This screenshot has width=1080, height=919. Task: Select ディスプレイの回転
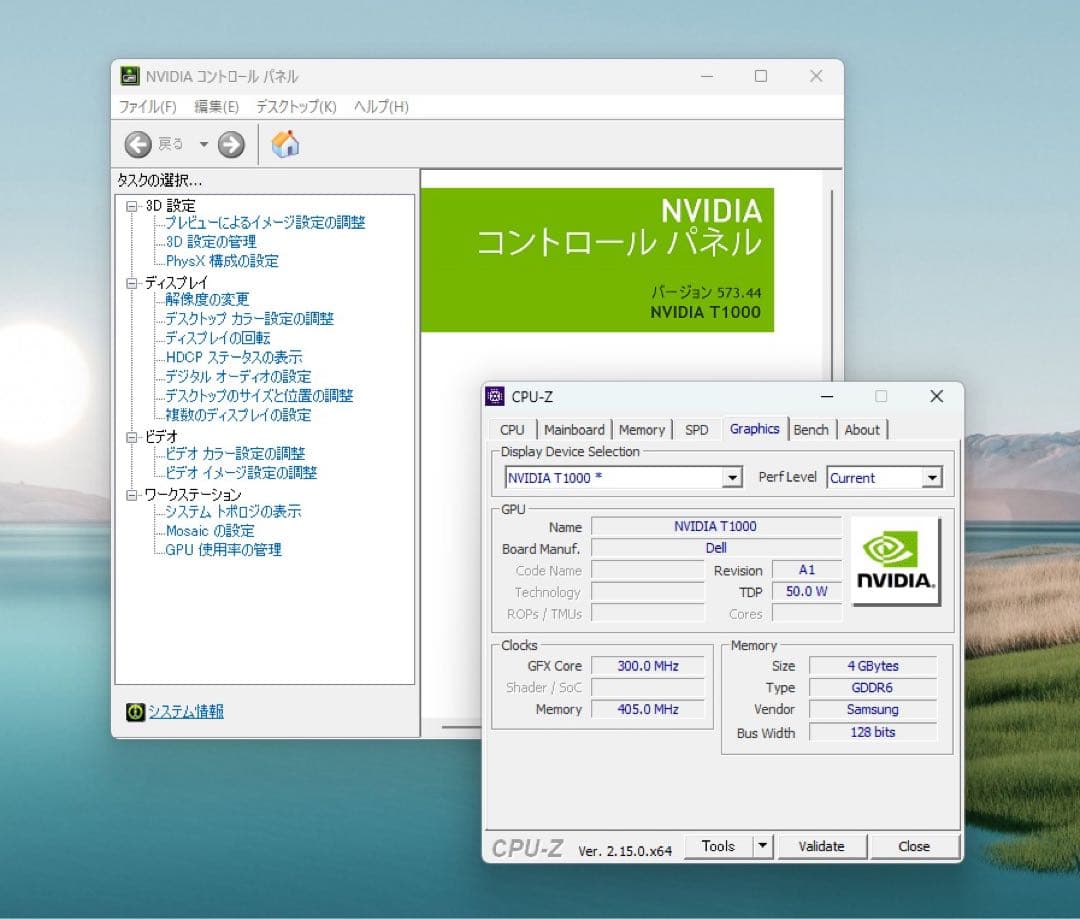(218, 338)
